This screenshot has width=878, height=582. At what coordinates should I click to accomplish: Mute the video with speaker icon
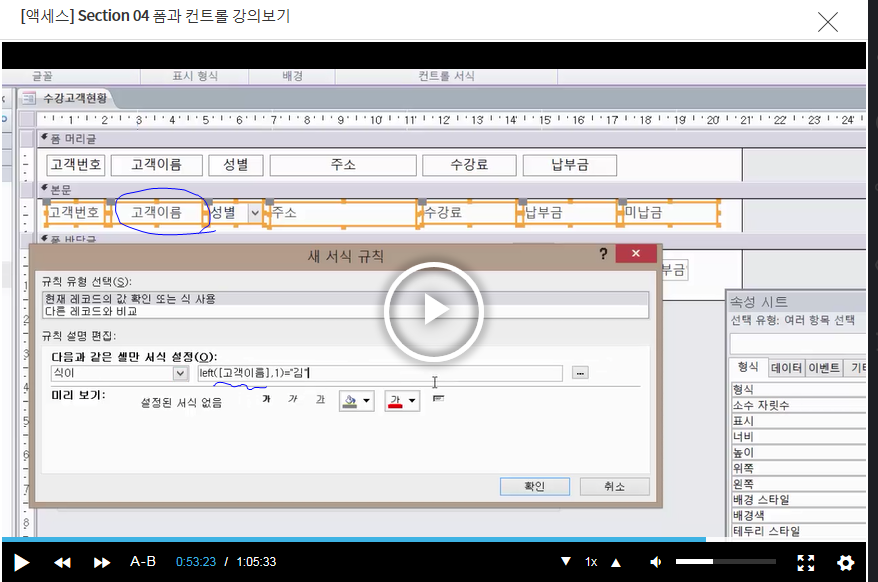(x=656, y=562)
